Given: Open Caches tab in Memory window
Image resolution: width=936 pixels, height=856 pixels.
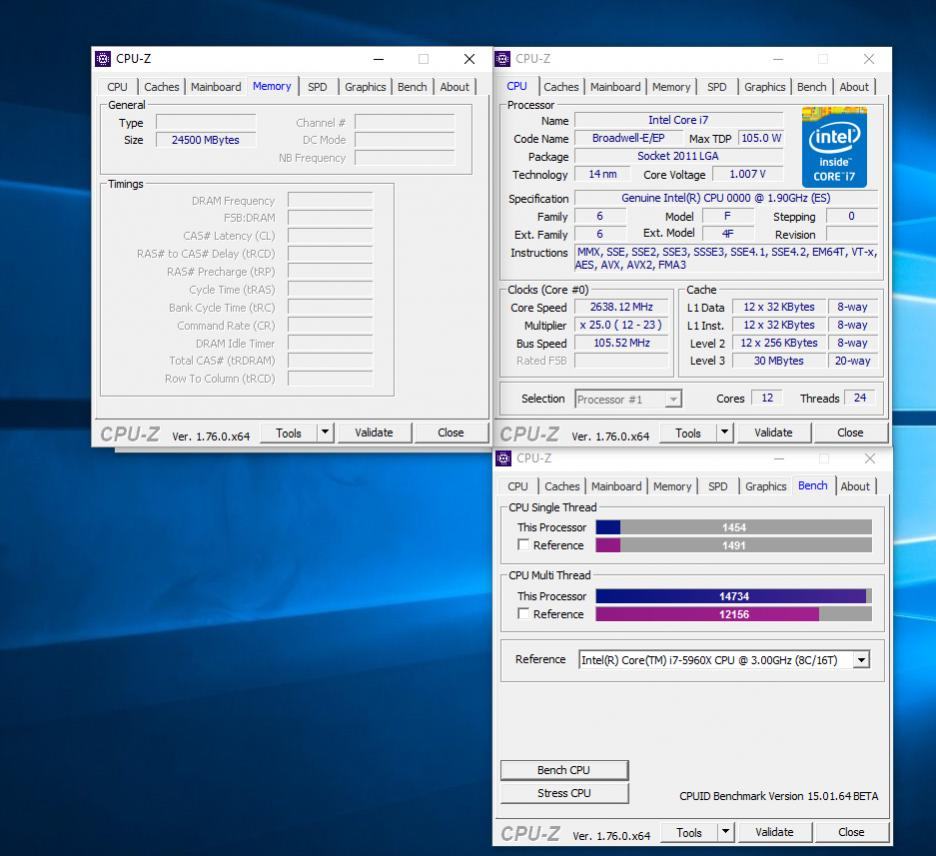Looking at the screenshot, I should pos(161,87).
